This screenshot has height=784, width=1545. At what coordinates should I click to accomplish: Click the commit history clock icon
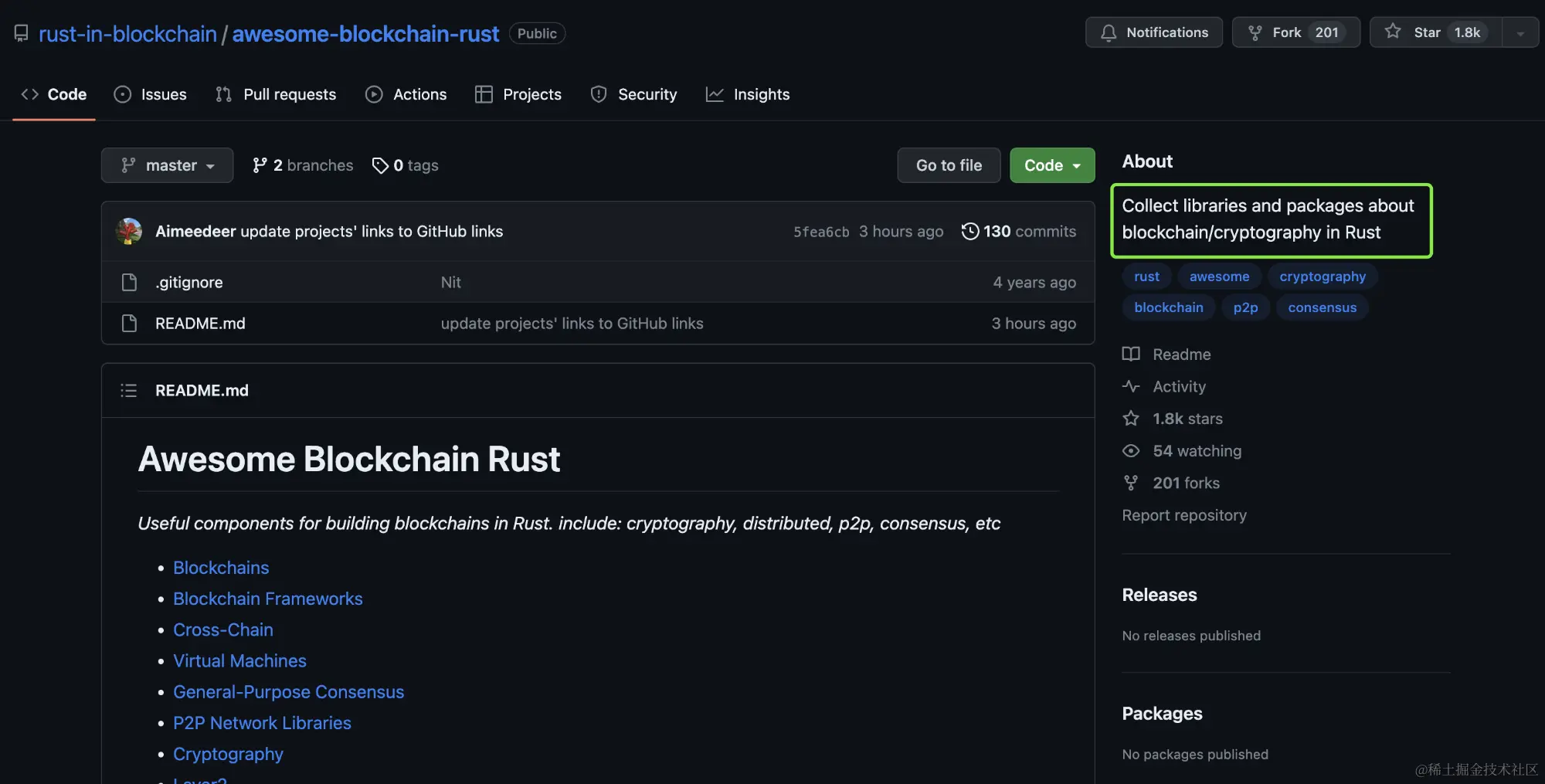point(970,231)
